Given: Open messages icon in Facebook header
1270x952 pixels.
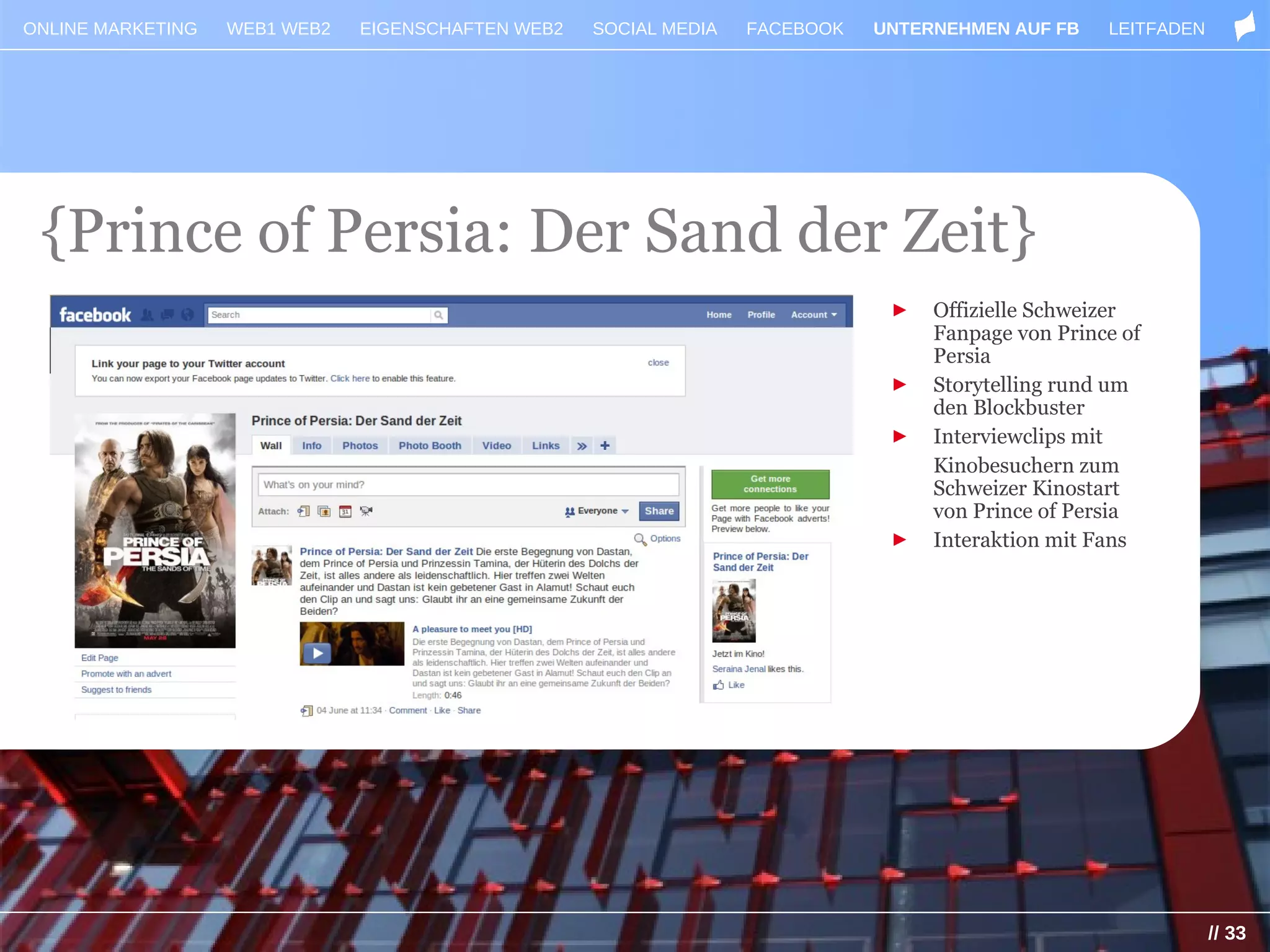Looking at the screenshot, I should [x=167, y=315].
